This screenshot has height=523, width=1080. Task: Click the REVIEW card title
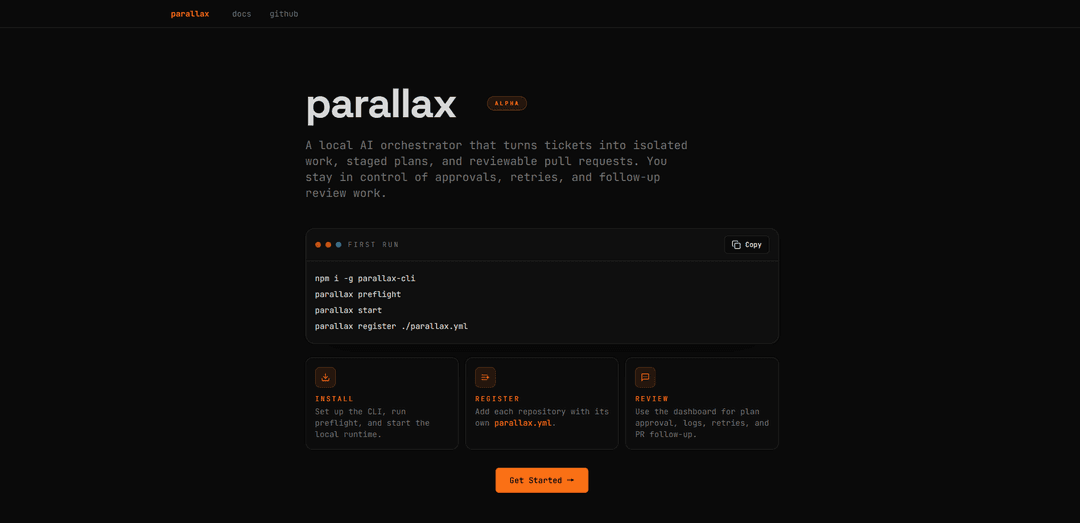[652, 399]
